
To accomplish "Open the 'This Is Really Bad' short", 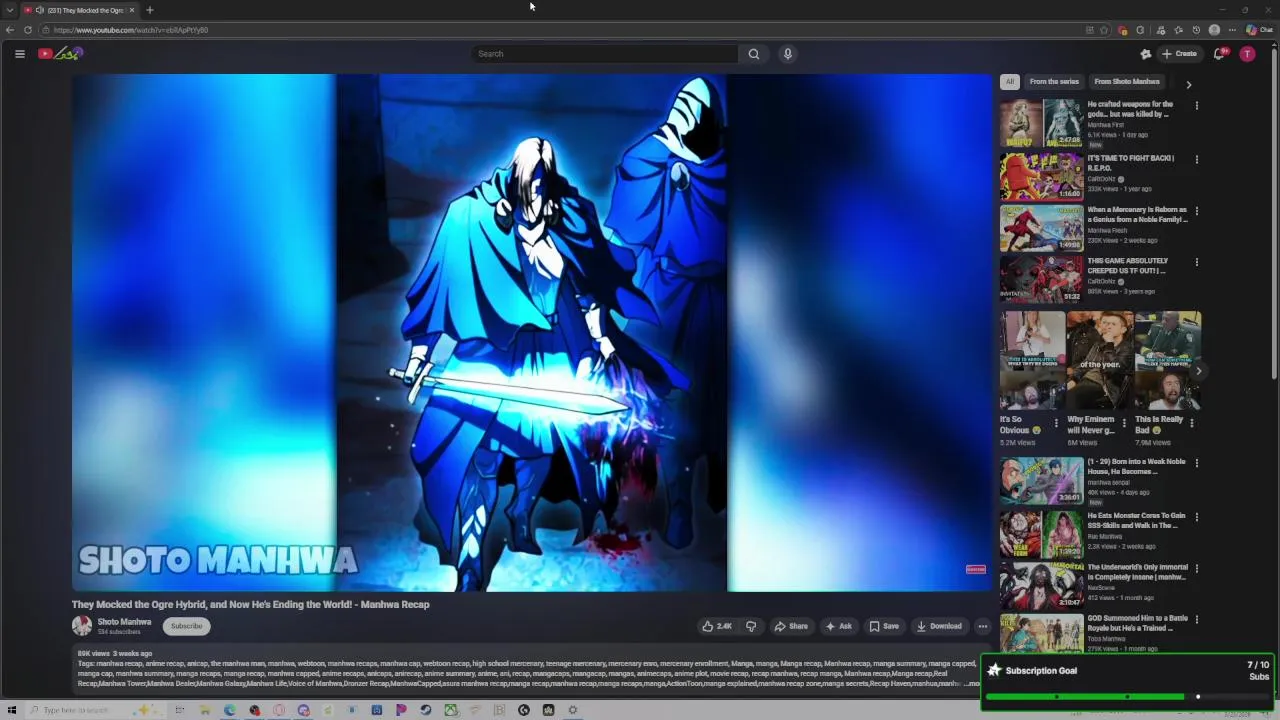I will [x=1167, y=360].
